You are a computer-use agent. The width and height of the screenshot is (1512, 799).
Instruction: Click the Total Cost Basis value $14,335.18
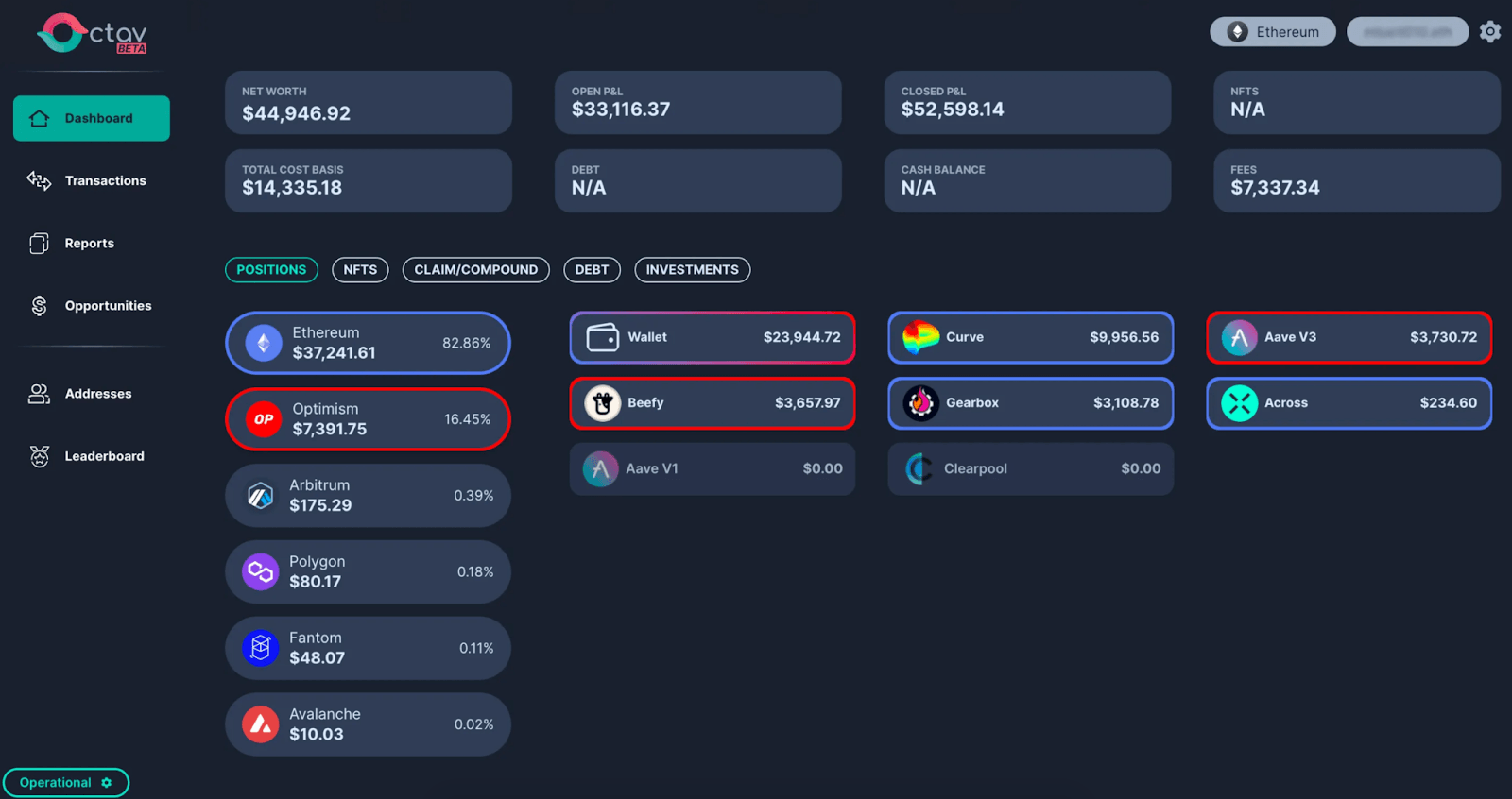292,188
